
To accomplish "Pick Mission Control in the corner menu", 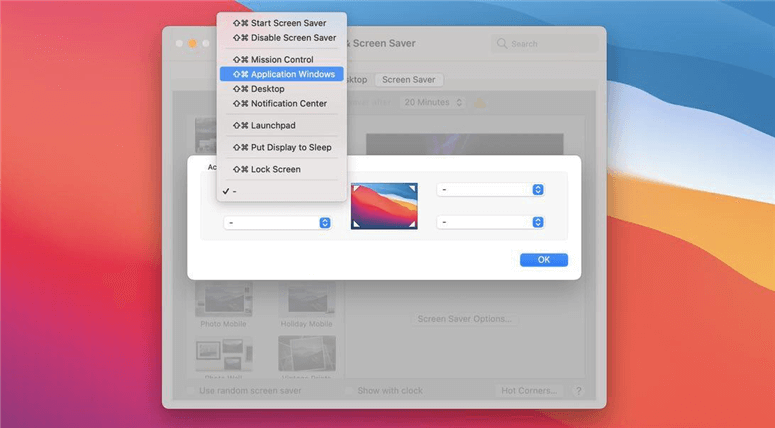I will point(282,60).
